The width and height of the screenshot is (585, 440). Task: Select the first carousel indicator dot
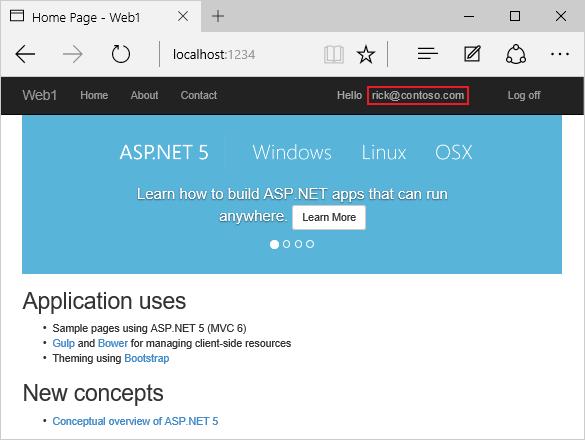click(274, 244)
